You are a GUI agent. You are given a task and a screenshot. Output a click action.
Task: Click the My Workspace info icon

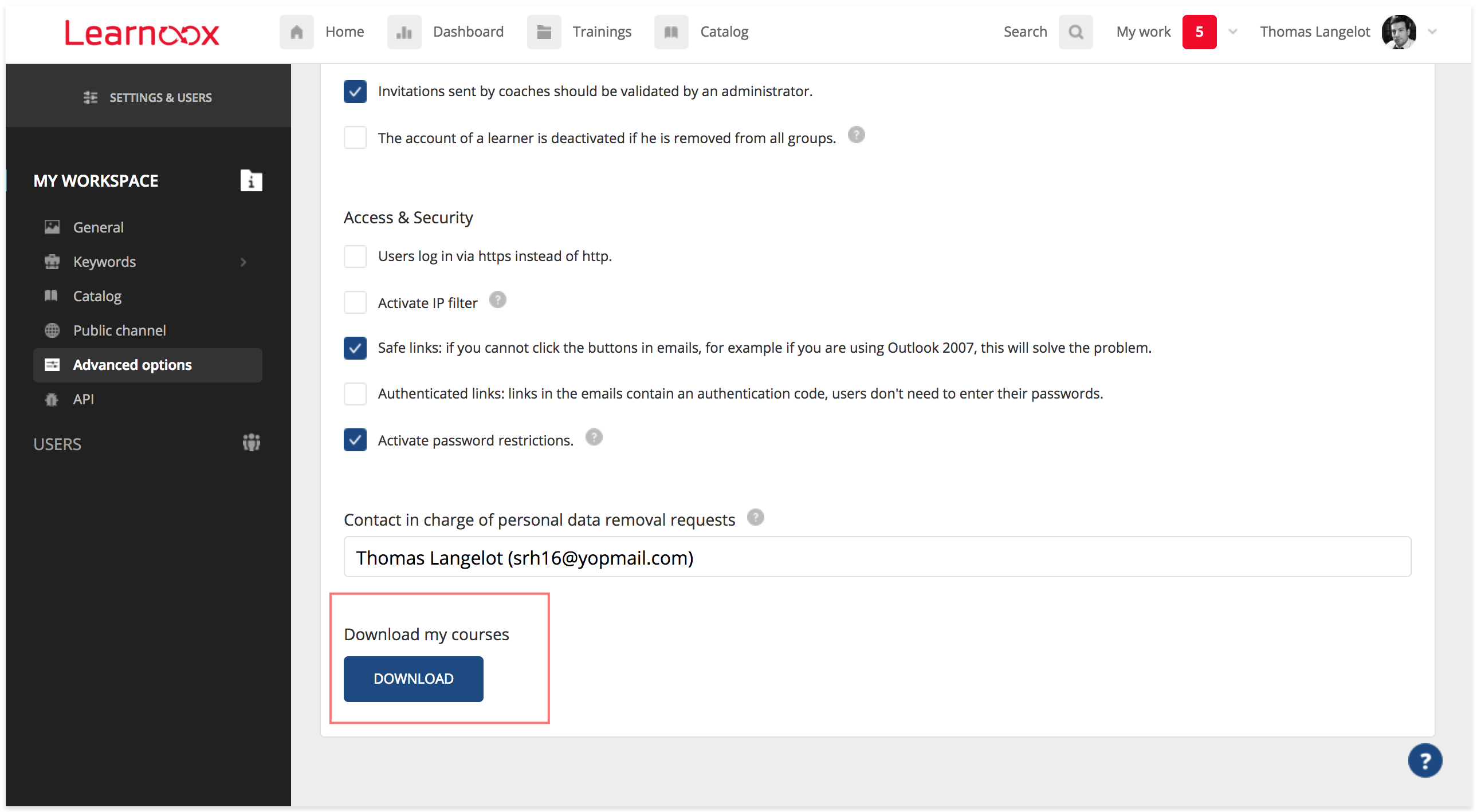click(251, 181)
